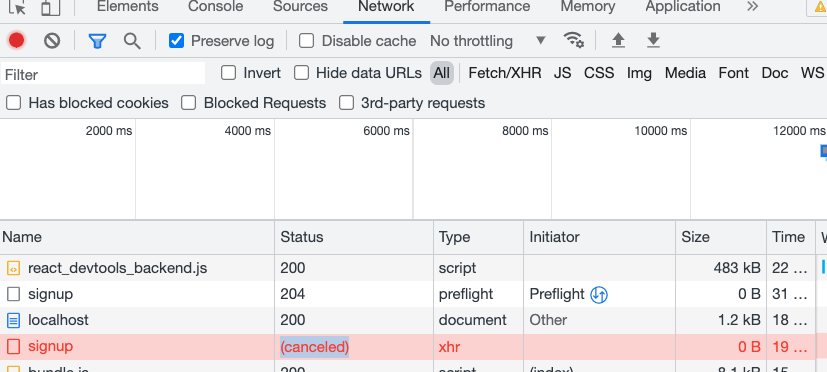Filter by WS requests

click(812, 73)
